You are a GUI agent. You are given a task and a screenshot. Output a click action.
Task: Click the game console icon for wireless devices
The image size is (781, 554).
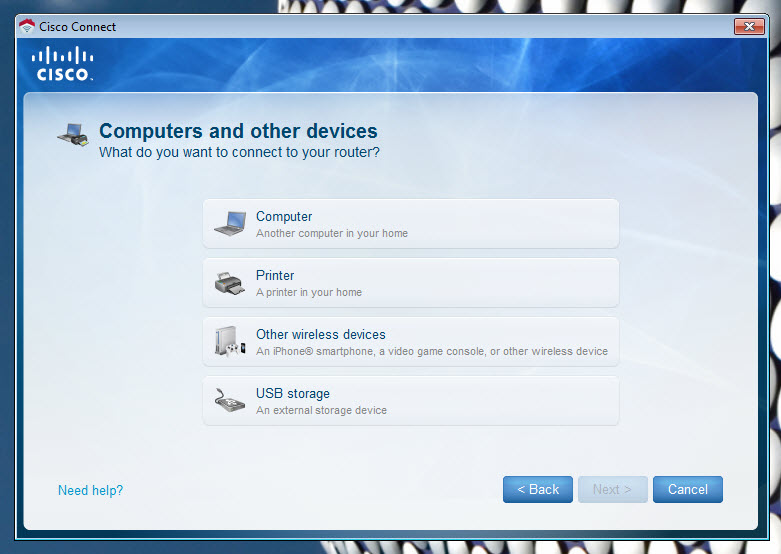230,341
